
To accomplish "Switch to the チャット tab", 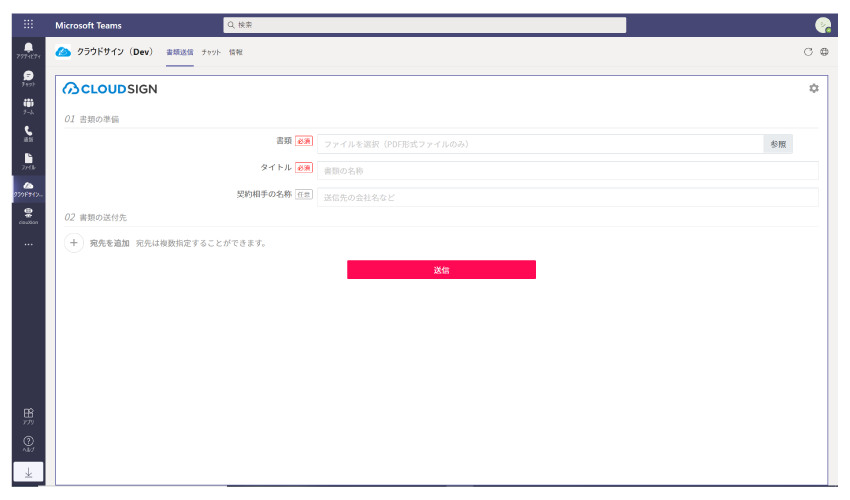I will pos(211,53).
